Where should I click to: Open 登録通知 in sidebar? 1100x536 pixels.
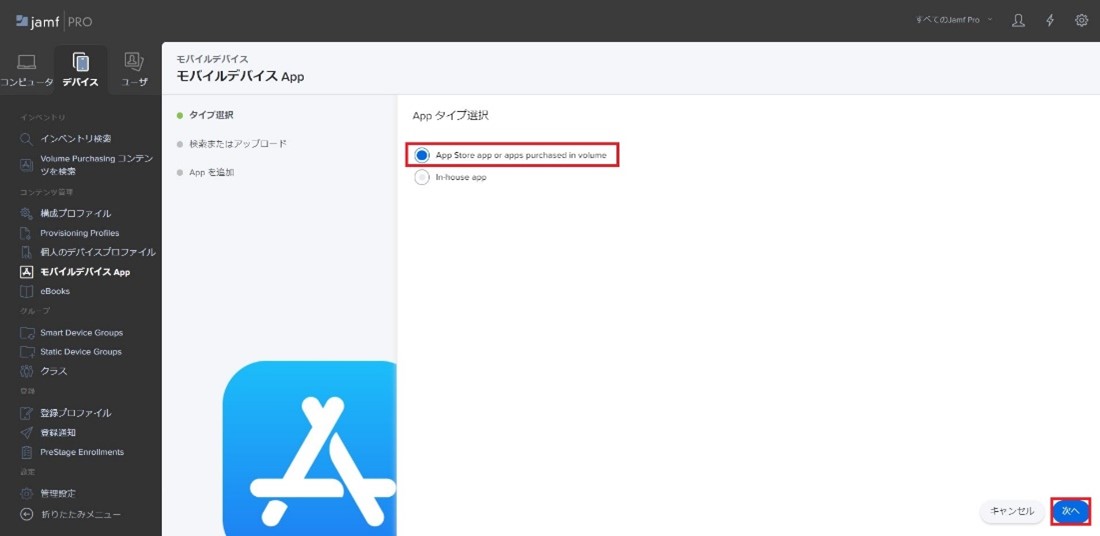(58, 432)
